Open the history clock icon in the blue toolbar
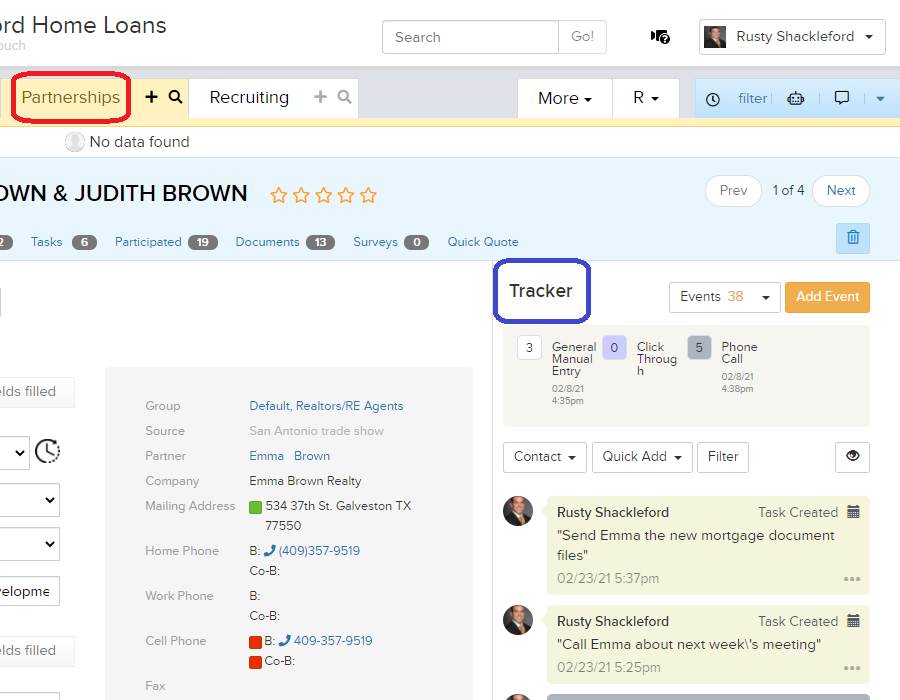Viewport: 900px width, 700px height. click(x=712, y=99)
